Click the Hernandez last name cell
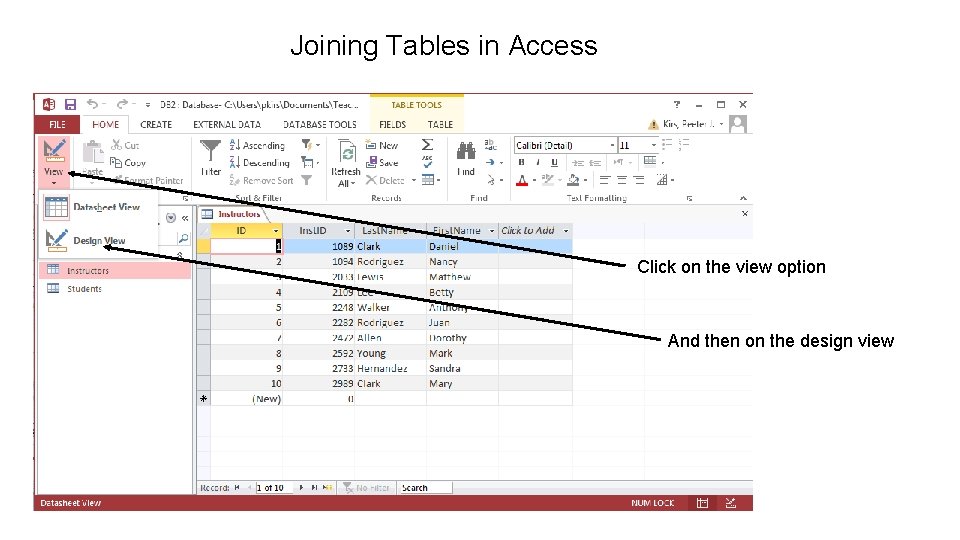The width and height of the screenshot is (960, 540). point(390,369)
